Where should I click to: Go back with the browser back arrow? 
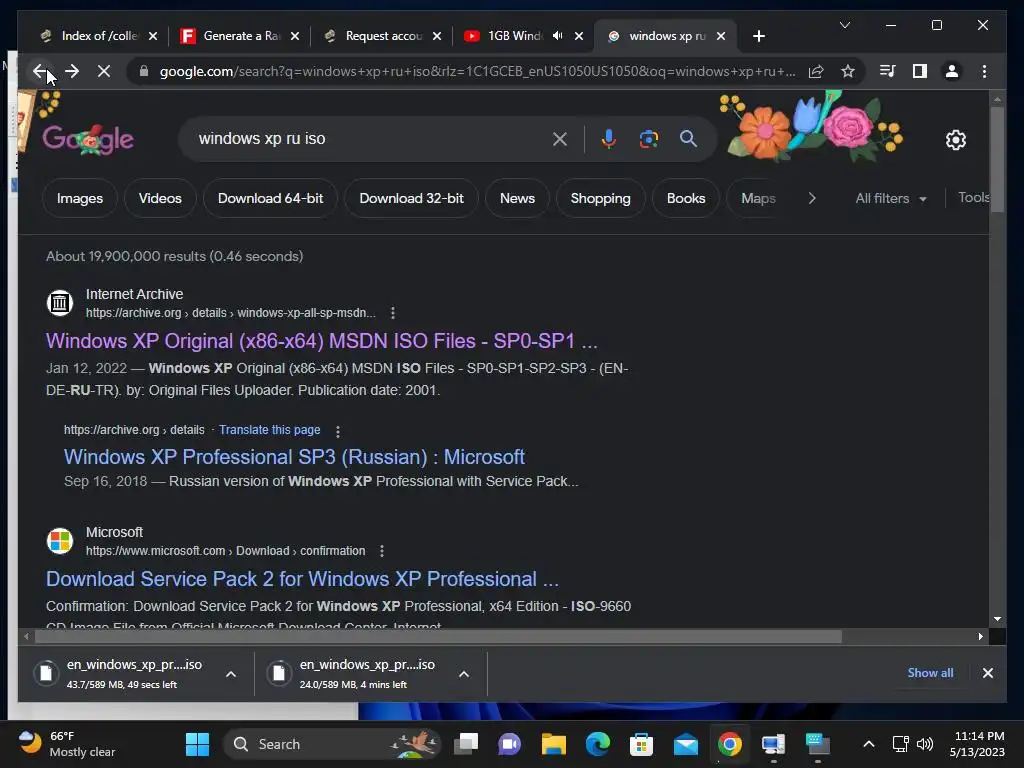[x=40, y=71]
